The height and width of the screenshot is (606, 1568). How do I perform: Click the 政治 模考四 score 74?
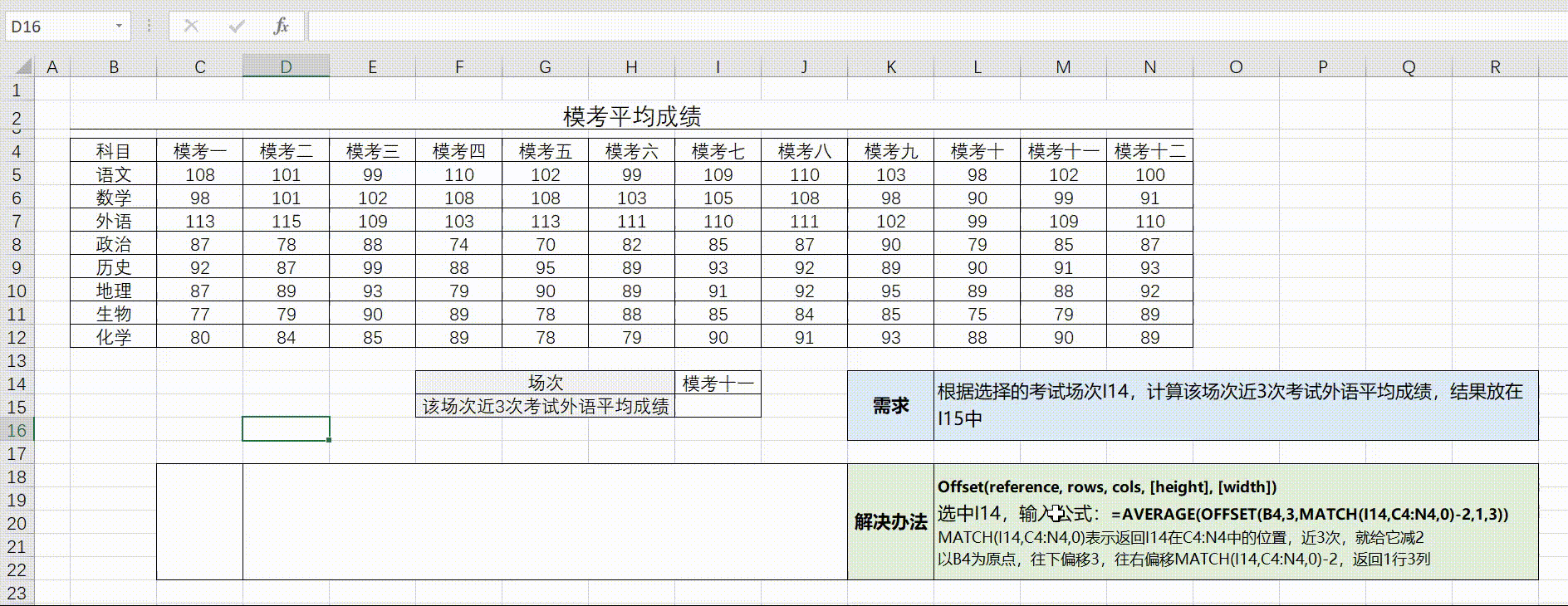coord(459,244)
